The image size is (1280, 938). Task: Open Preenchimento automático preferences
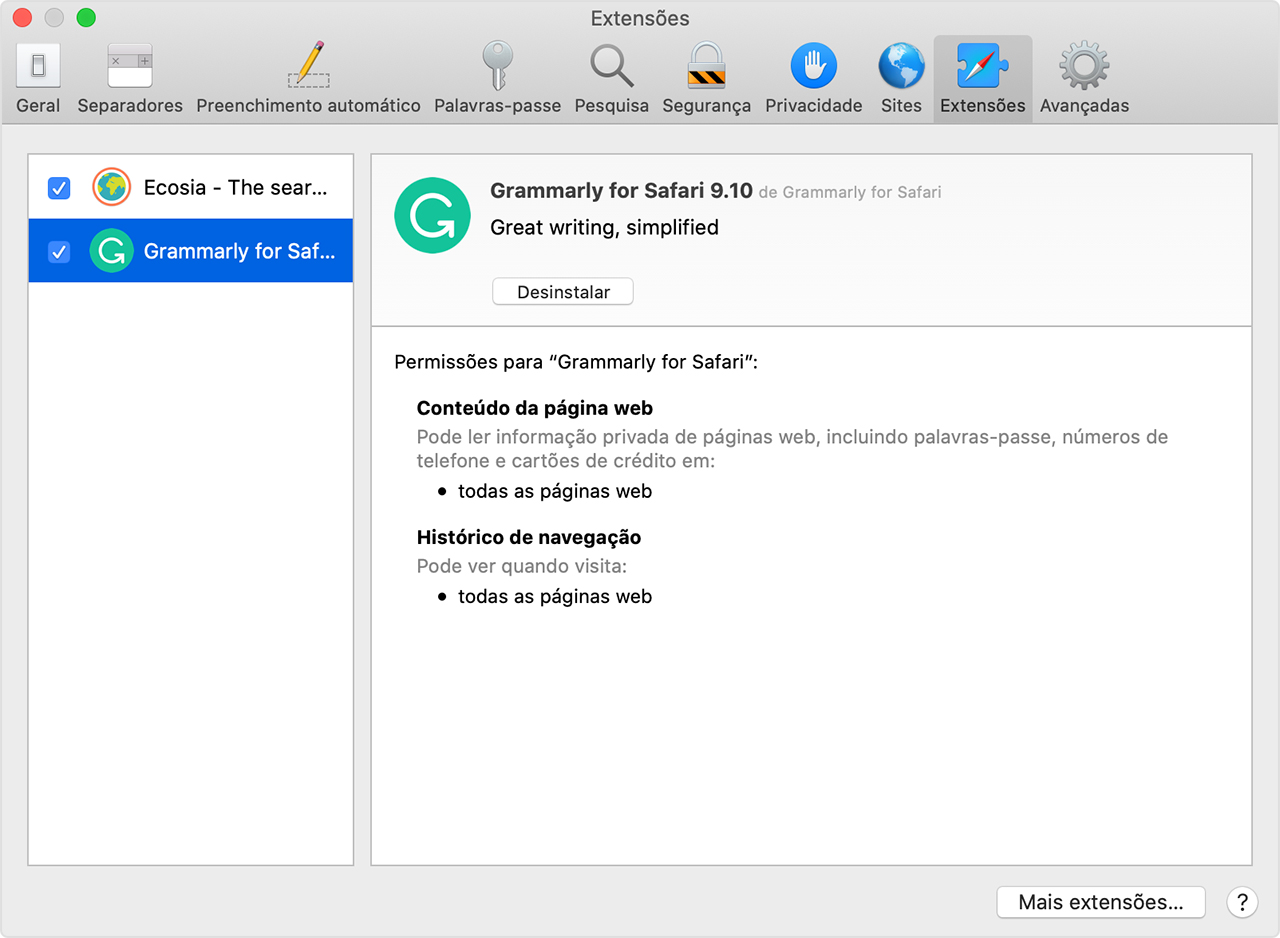(308, 79)
